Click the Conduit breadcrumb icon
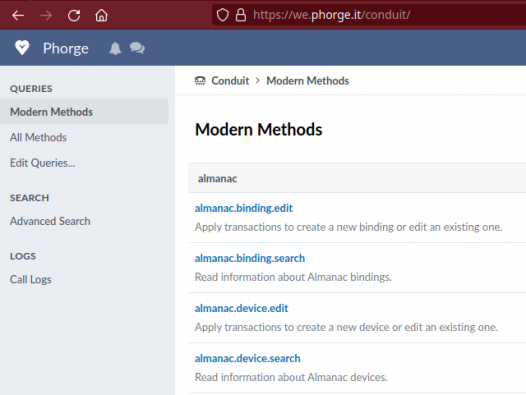526x395 pixels. coord(200,81)
